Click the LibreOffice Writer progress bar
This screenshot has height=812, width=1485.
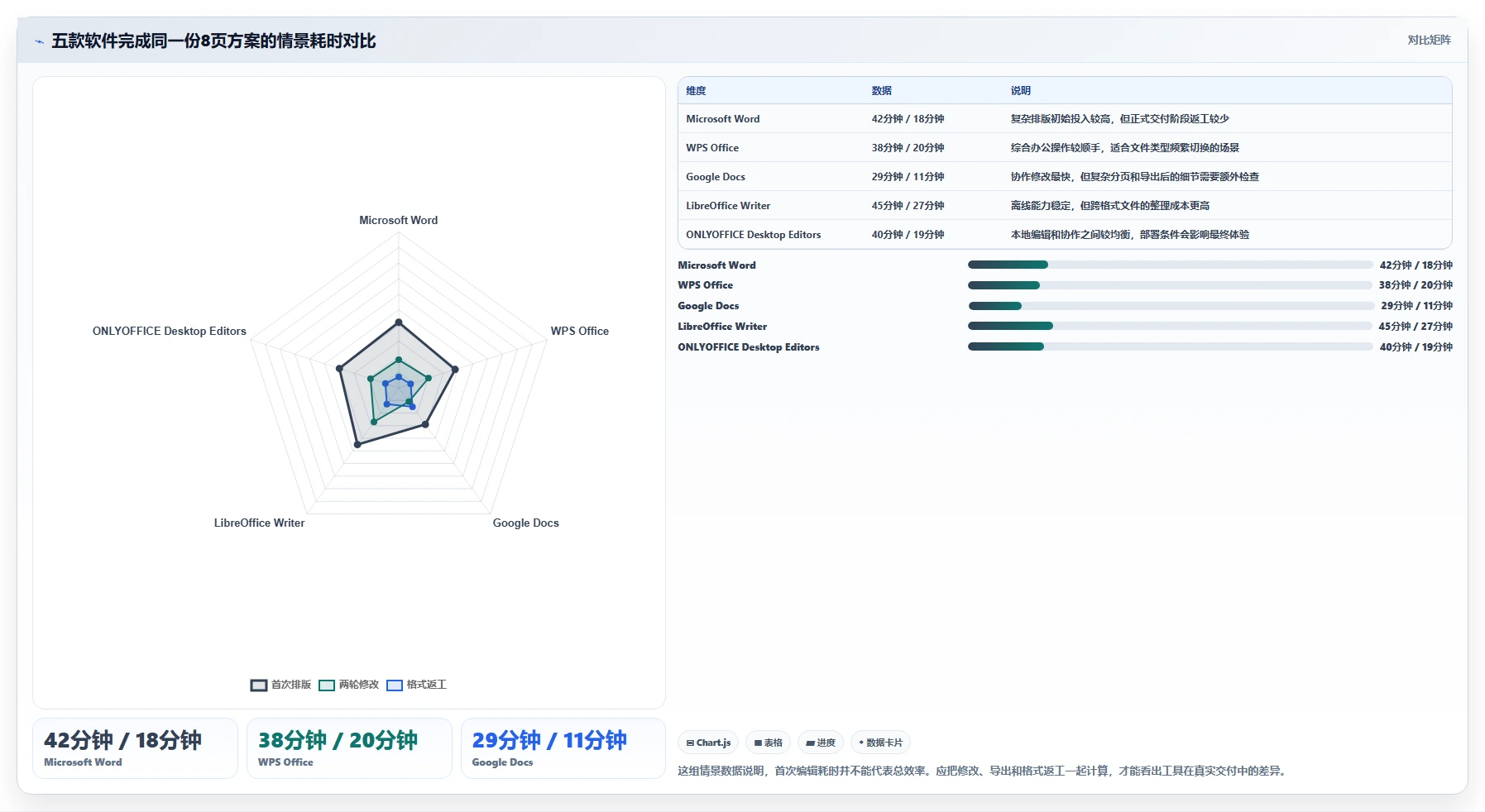click(1171, 326)
